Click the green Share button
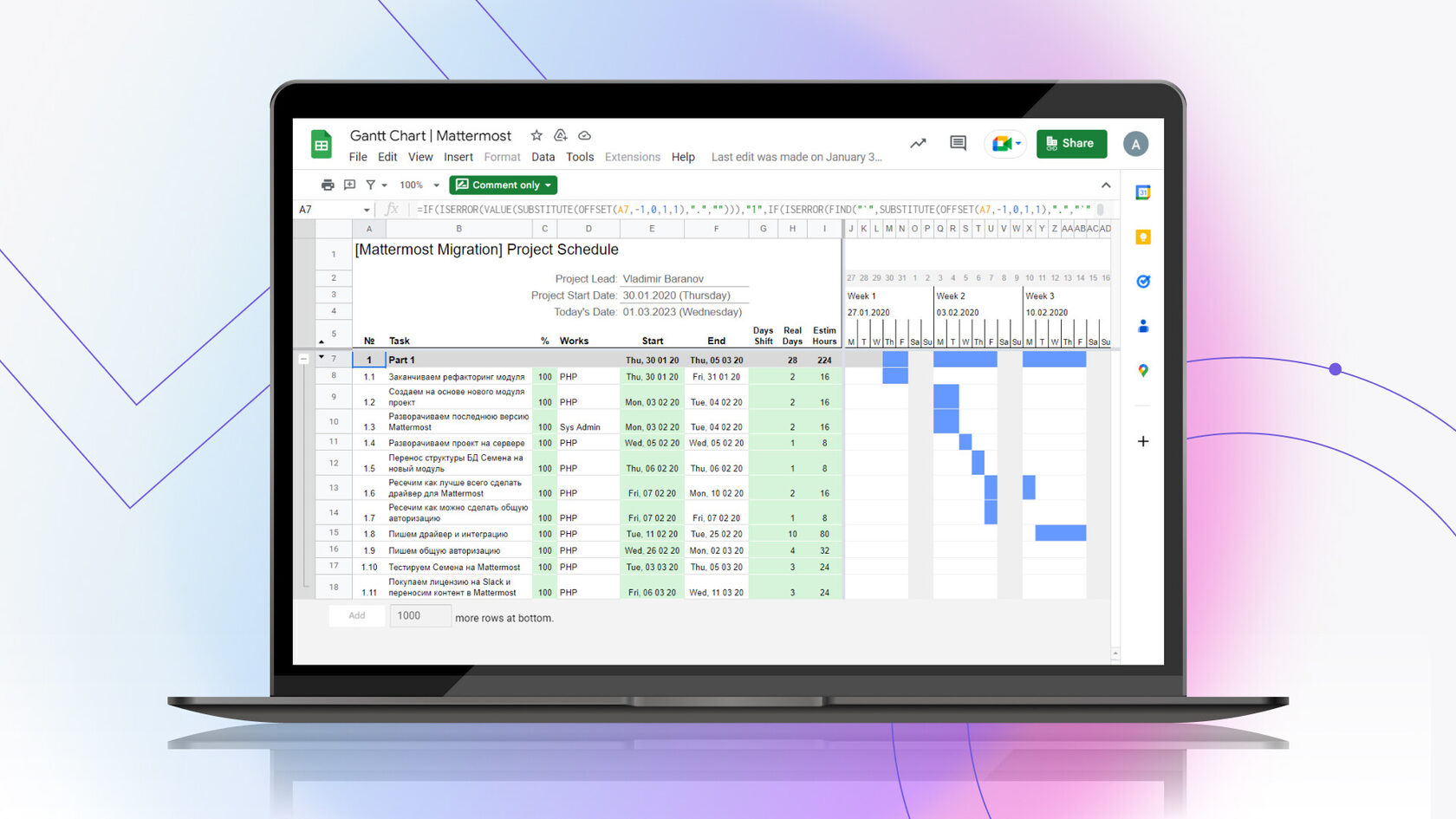1456x819 pixels. [x=1071, y=143]
